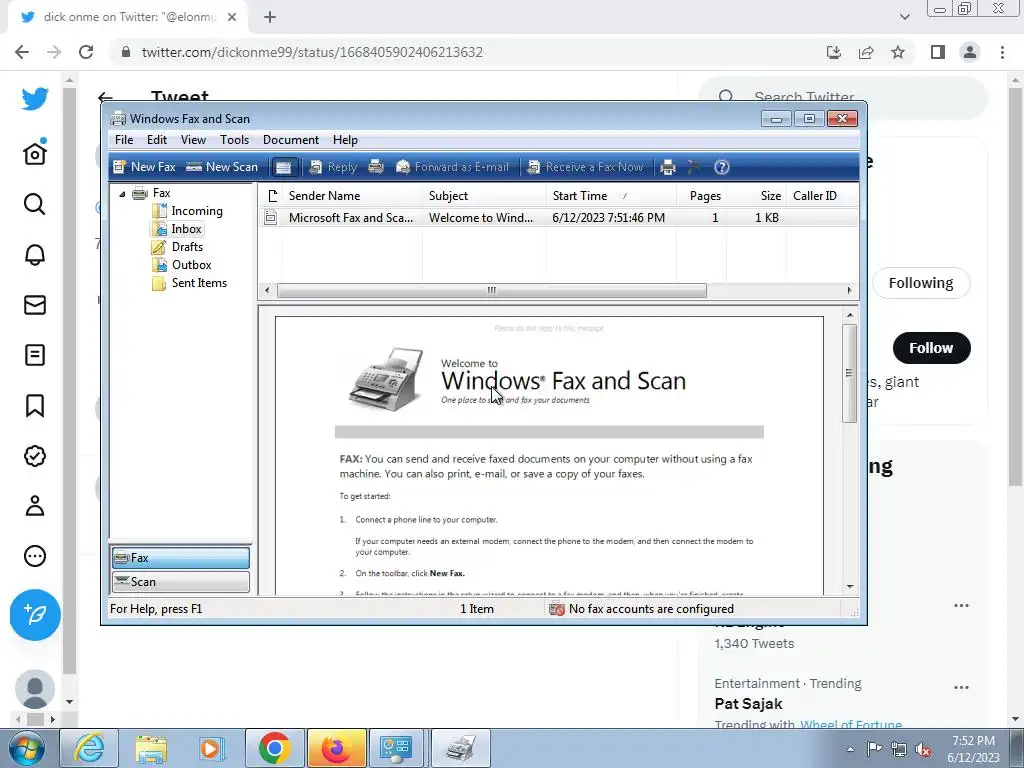Click the Windows Start button
Image resolution: width=1024 pixels, height=768 pixels.
pyautogui.click(x=26, y=748)
